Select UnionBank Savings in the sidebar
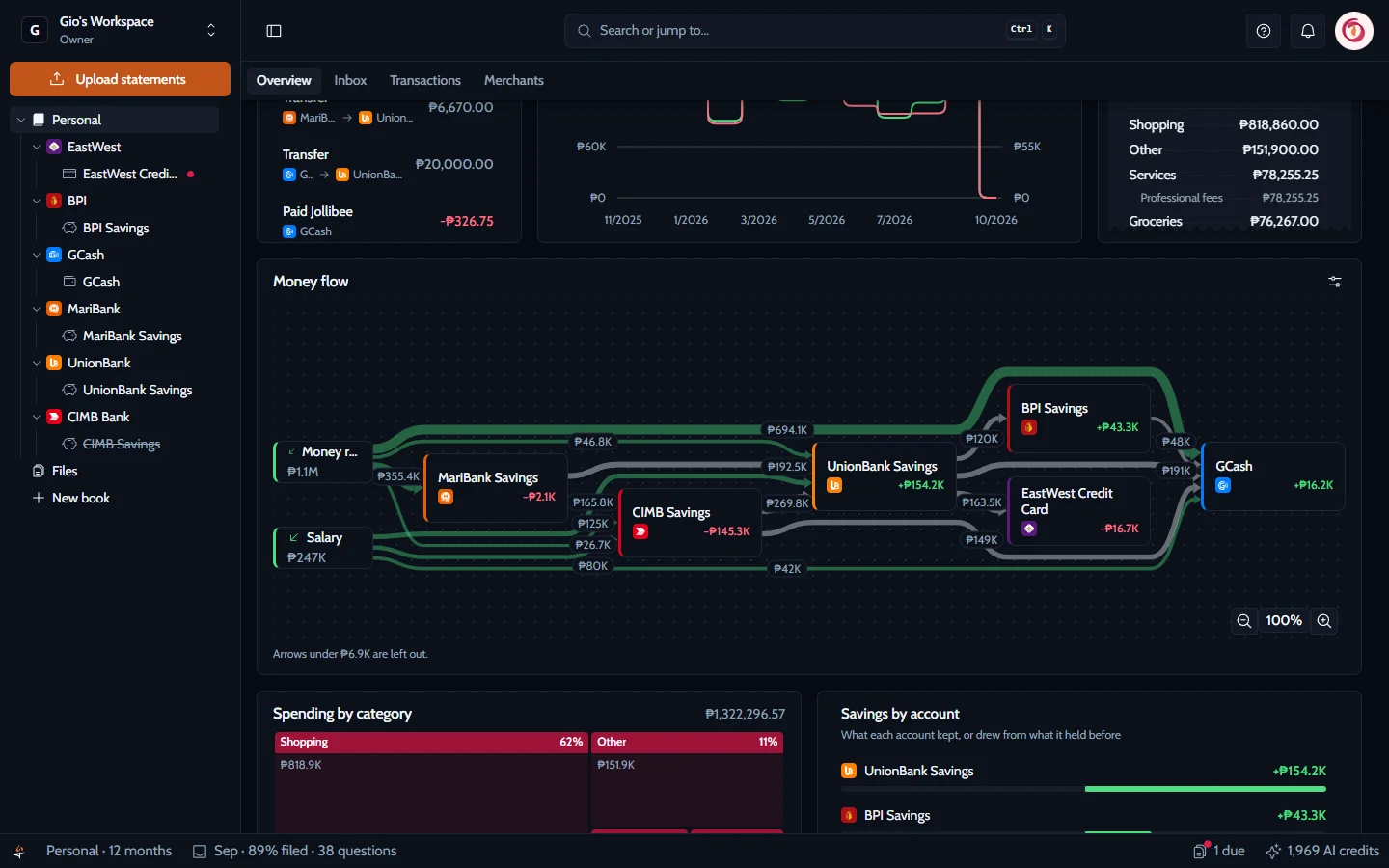The height and width of the screenshot is (868, 1389). coord(137,390)
